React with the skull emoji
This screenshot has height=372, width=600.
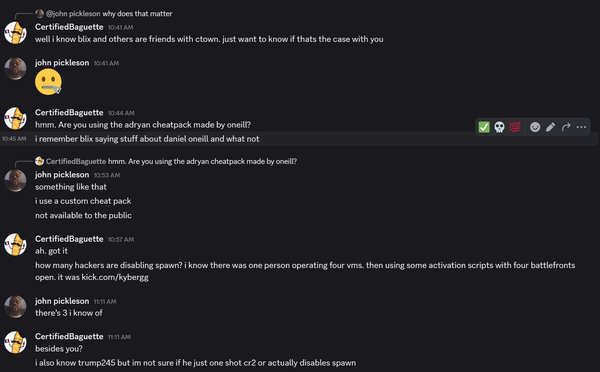pos(499,127)
